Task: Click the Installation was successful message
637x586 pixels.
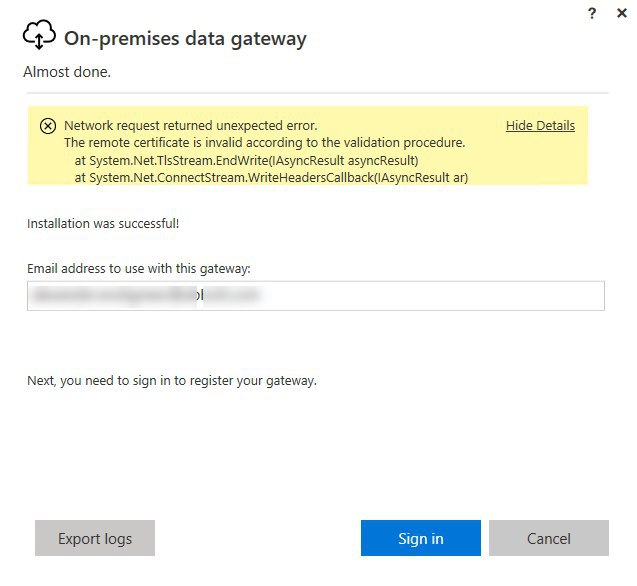Action: pos(103,224)
